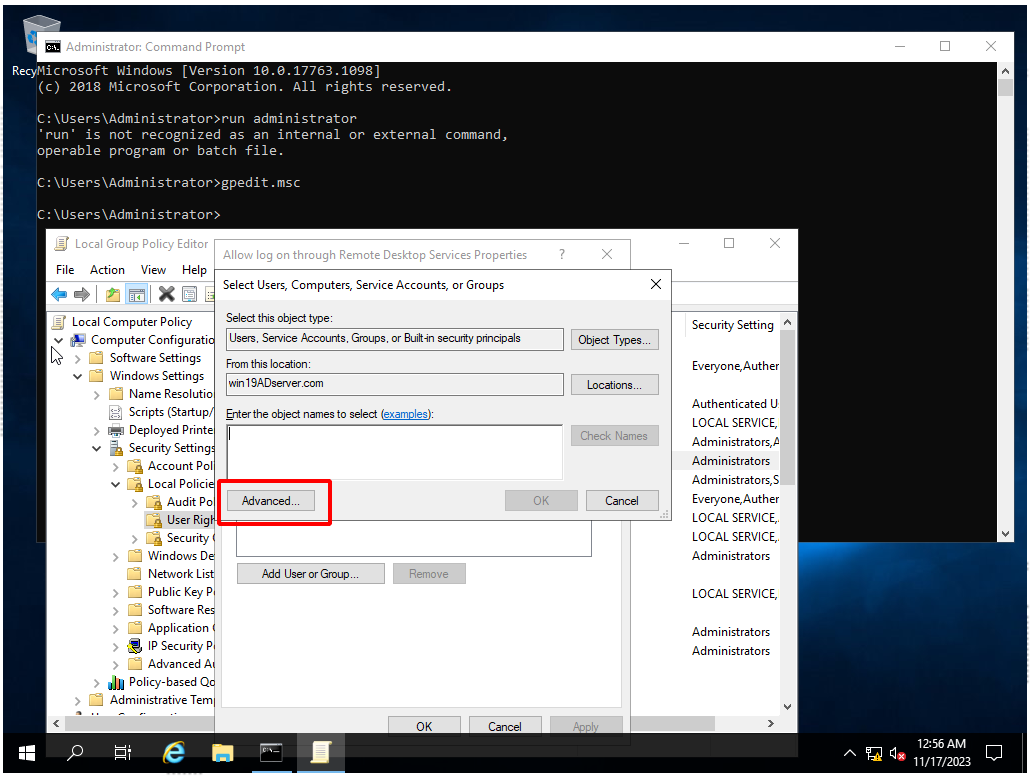Open the Help menu
The width and height of the screenshot is (1030, 776).
[194, 269]
